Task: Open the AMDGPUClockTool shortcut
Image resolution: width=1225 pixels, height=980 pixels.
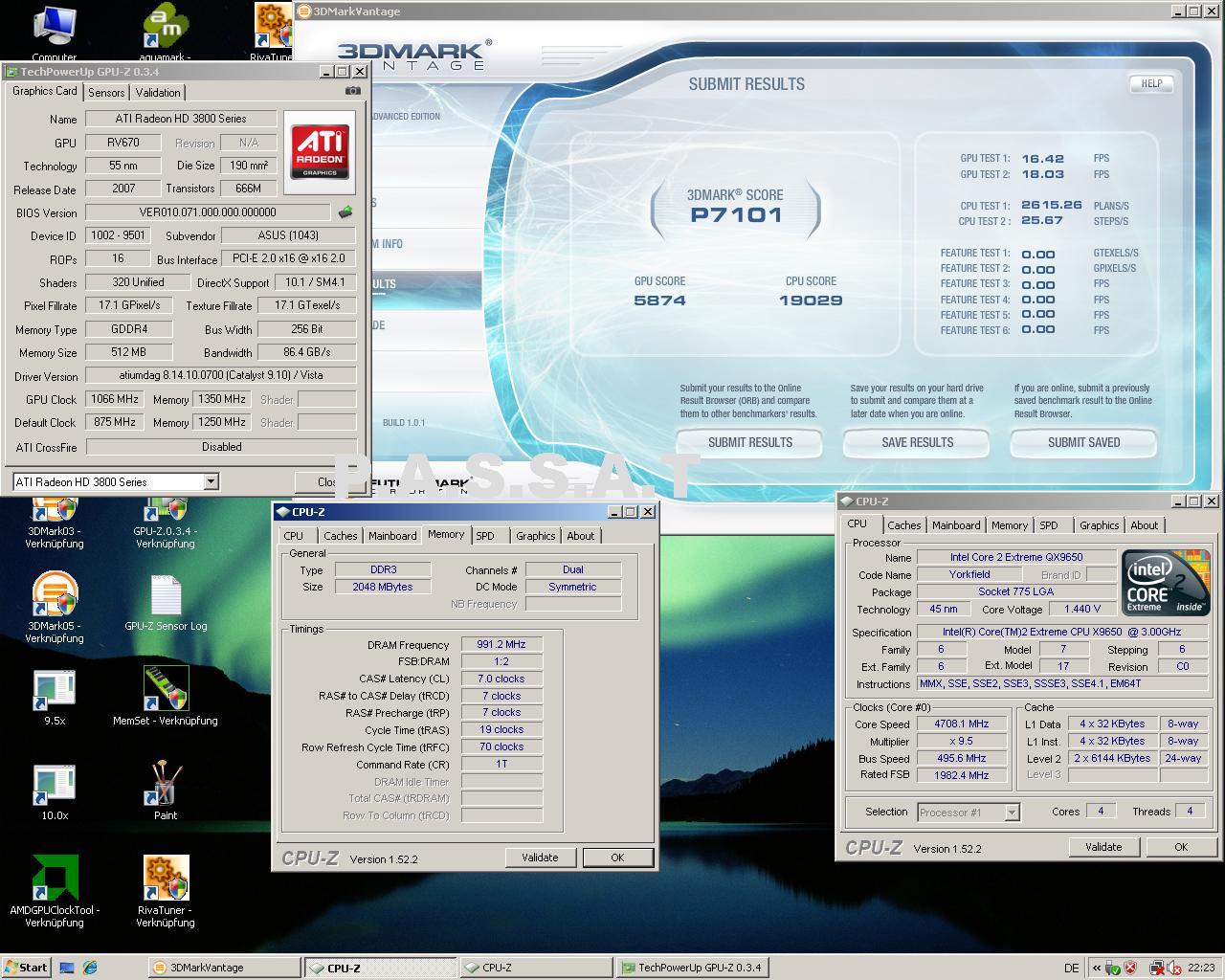Action: coord(55,892)
